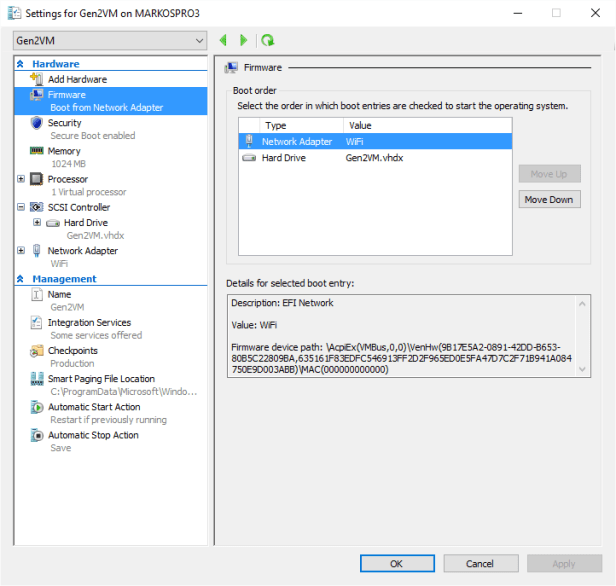Click the green forward arrow icon

243,40
